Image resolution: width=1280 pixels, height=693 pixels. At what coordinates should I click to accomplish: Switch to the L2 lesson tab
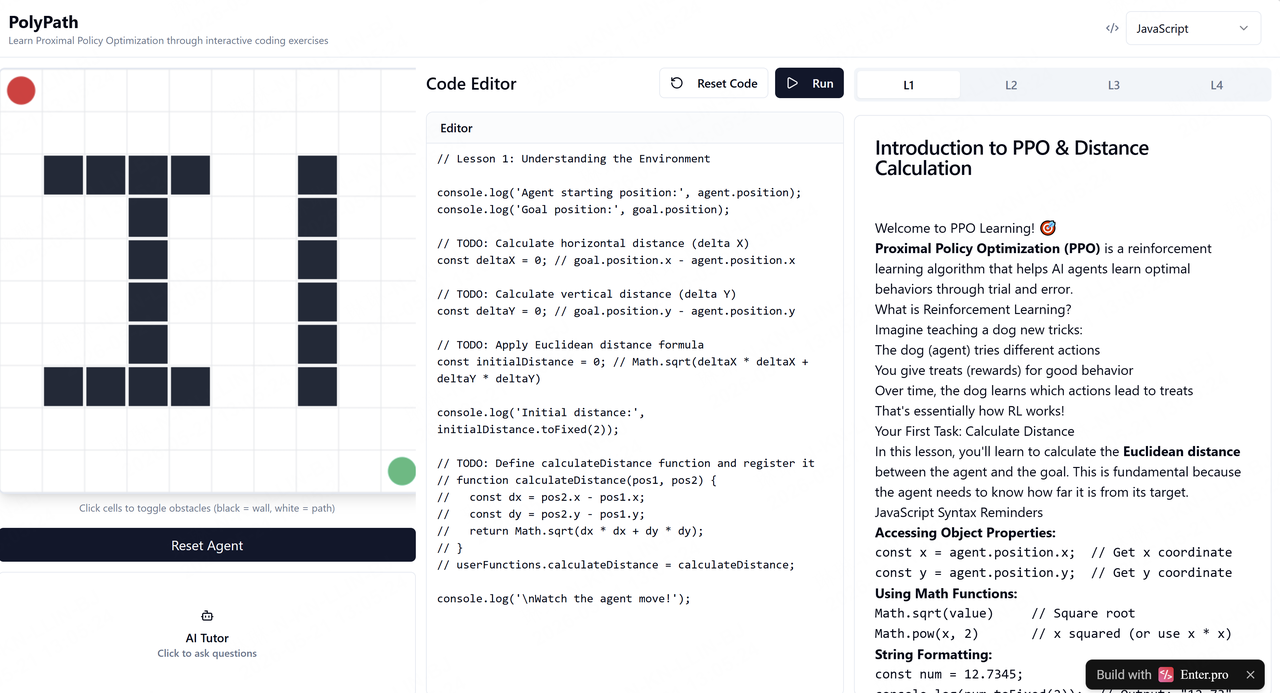1011,85
